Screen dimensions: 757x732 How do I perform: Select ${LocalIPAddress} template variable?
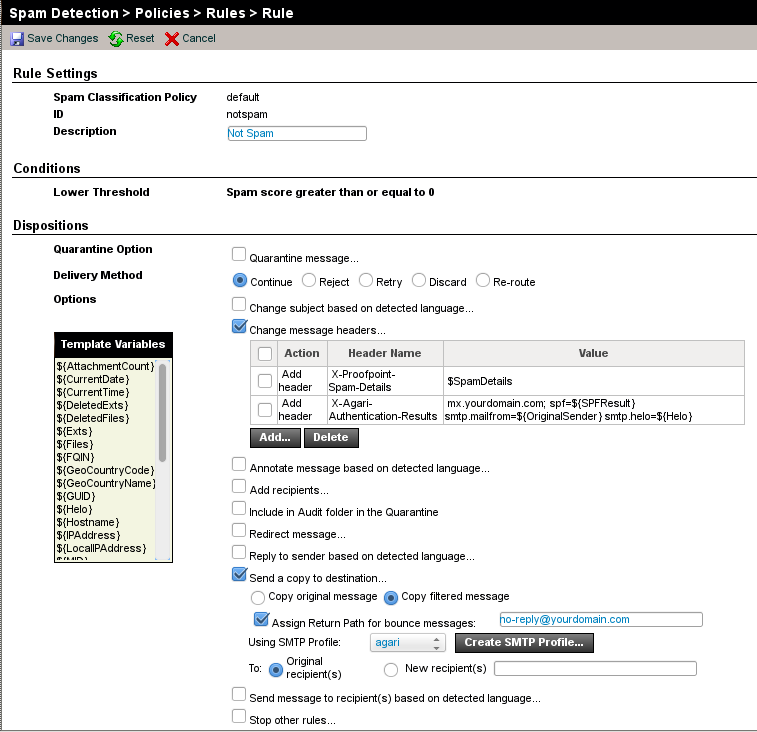(x=101, y=549)
